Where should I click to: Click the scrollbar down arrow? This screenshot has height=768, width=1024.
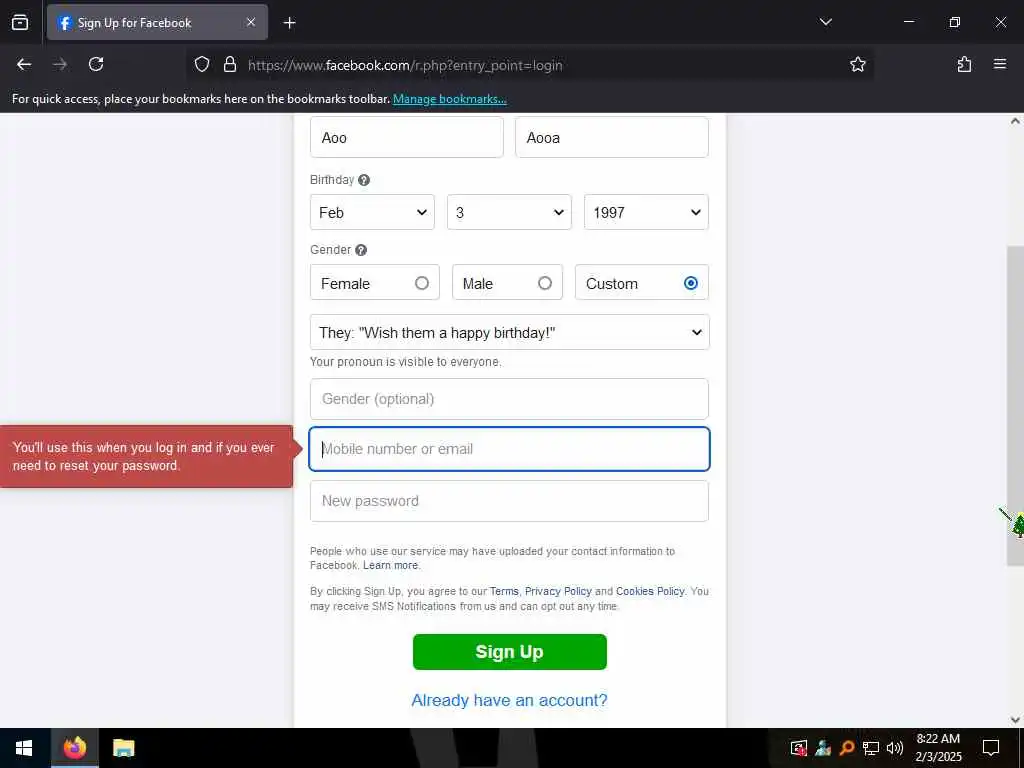point(1015,720)
